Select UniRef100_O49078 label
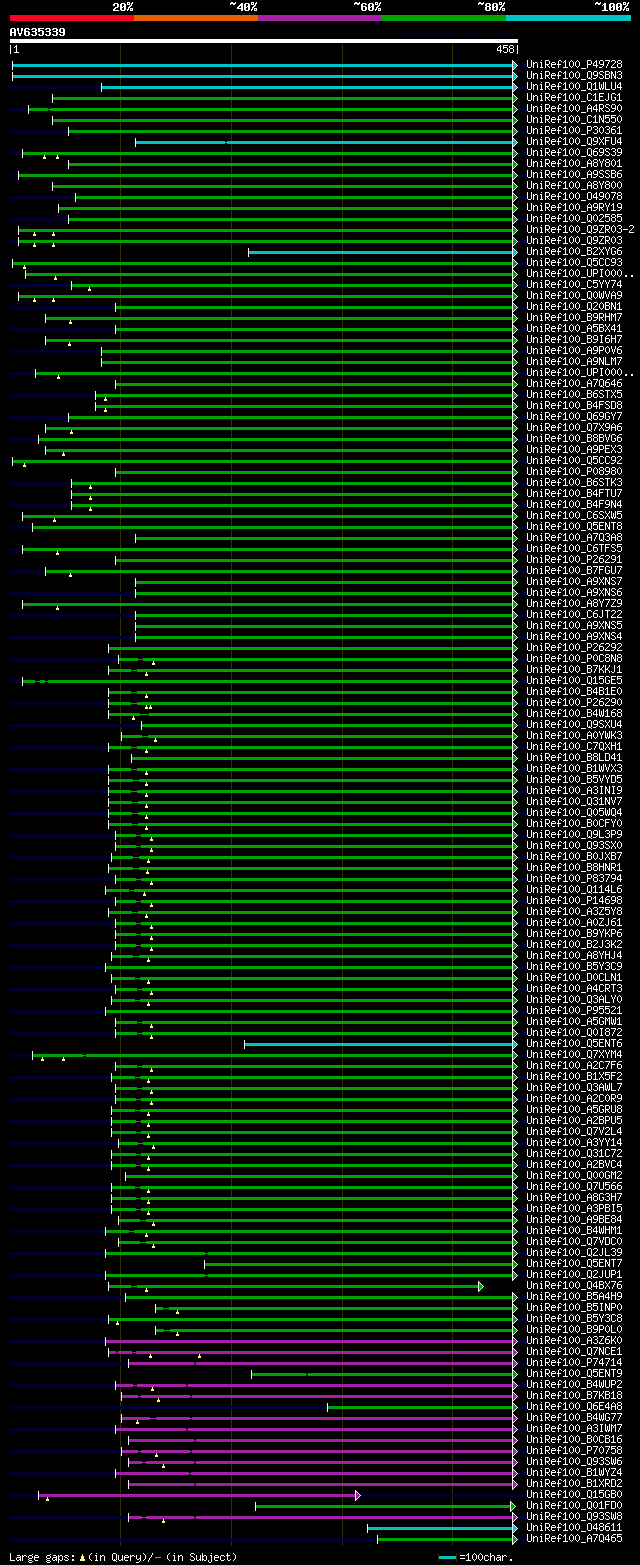This screenshot has width=640, height=1565. coord(574,196)
